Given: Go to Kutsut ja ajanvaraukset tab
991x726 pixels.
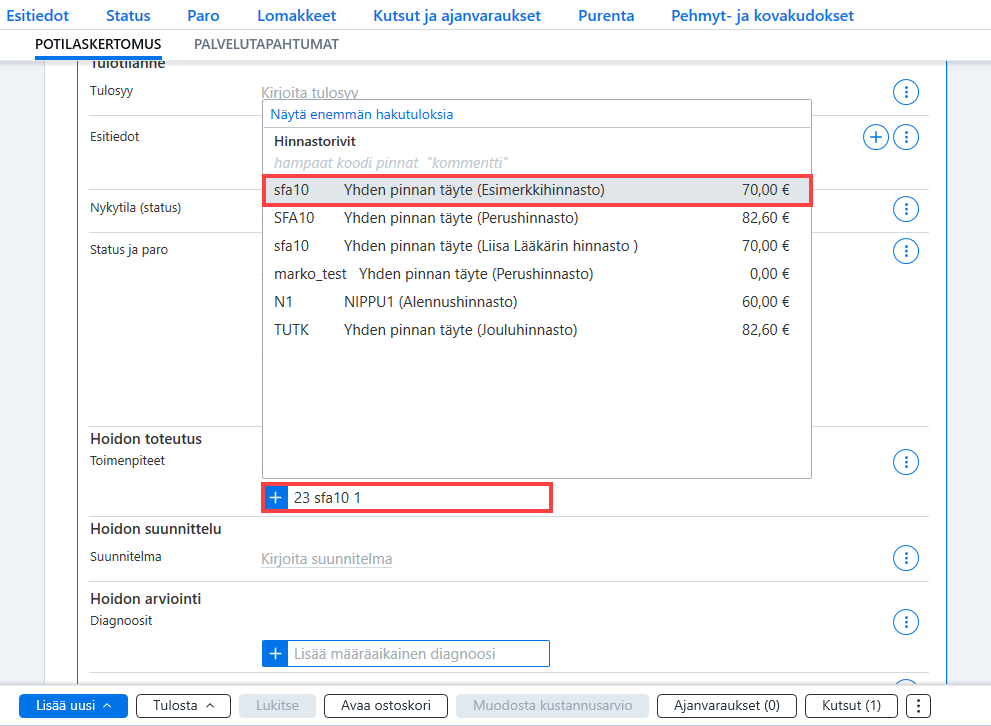Looking at the screenshot, I should [x=457, y=16].
